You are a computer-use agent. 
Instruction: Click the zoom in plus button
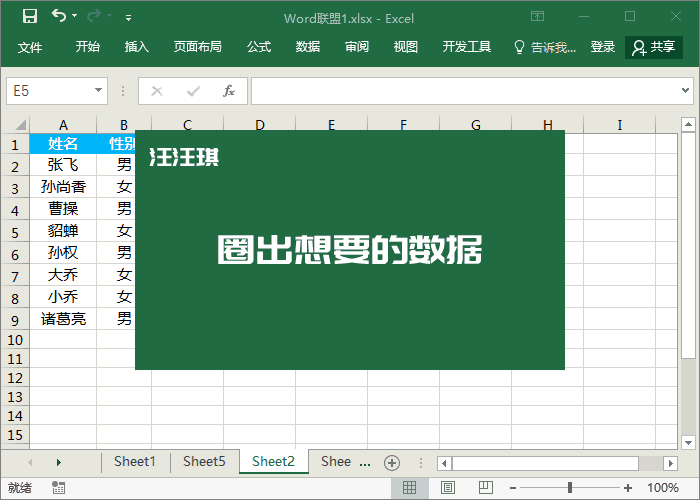coord(628,488)
